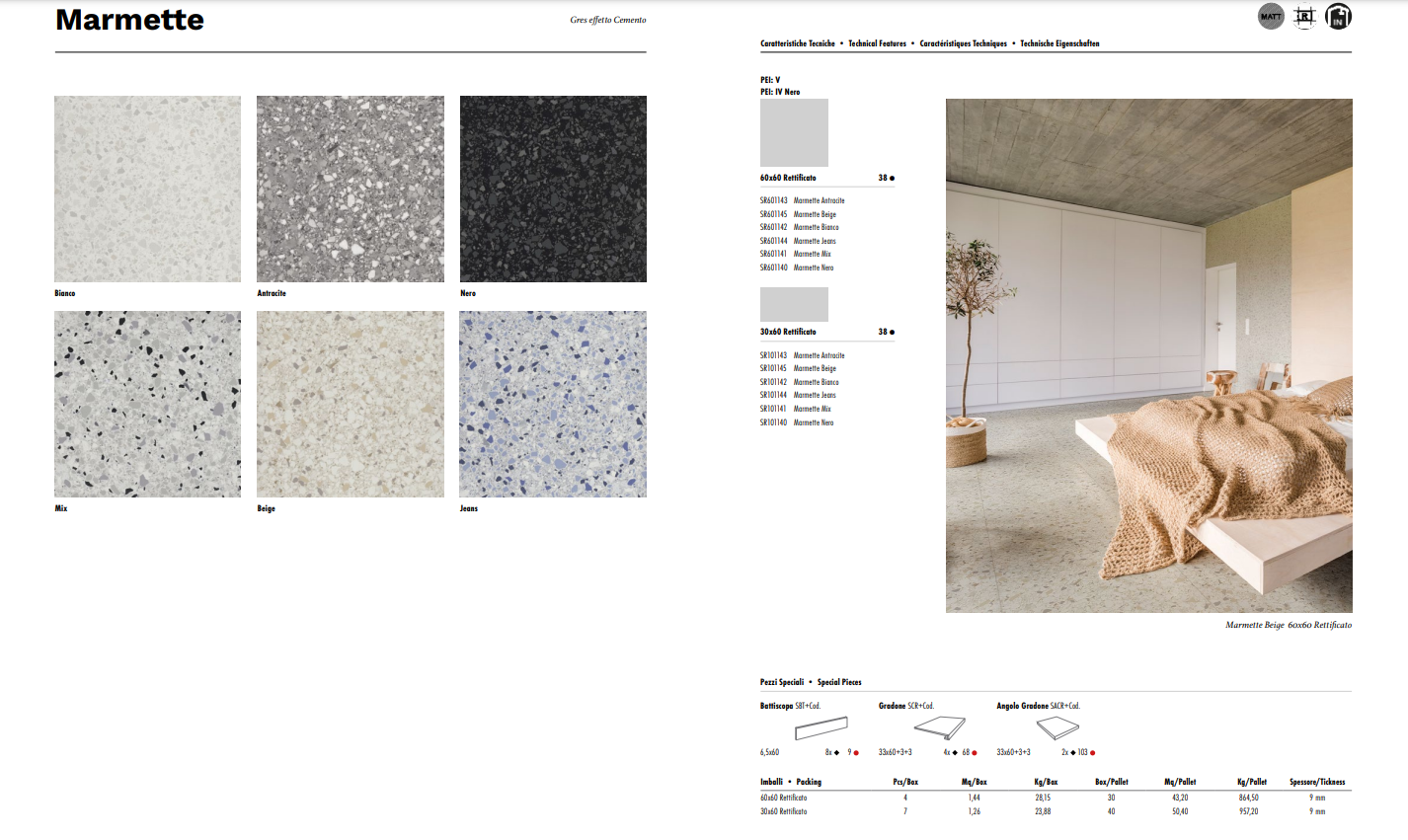Screen dimensions: 1408x840
Task: Click the 60x60 gray format swatch
Action: [x=794, y=132]
